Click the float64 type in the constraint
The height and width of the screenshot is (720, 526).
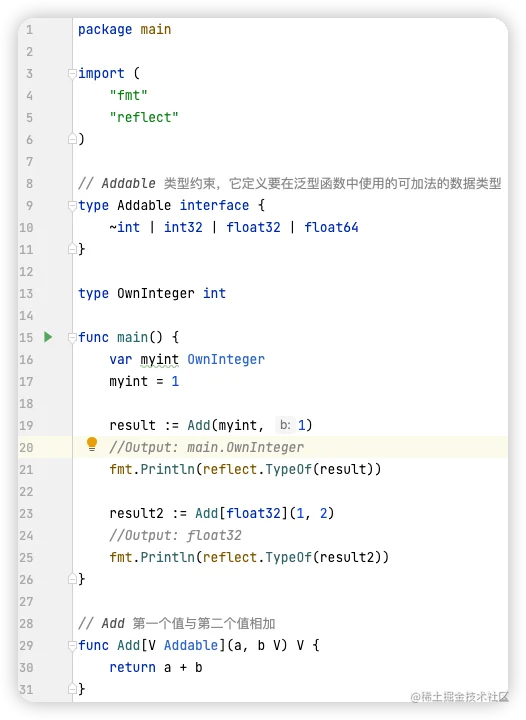click(331, 227)
